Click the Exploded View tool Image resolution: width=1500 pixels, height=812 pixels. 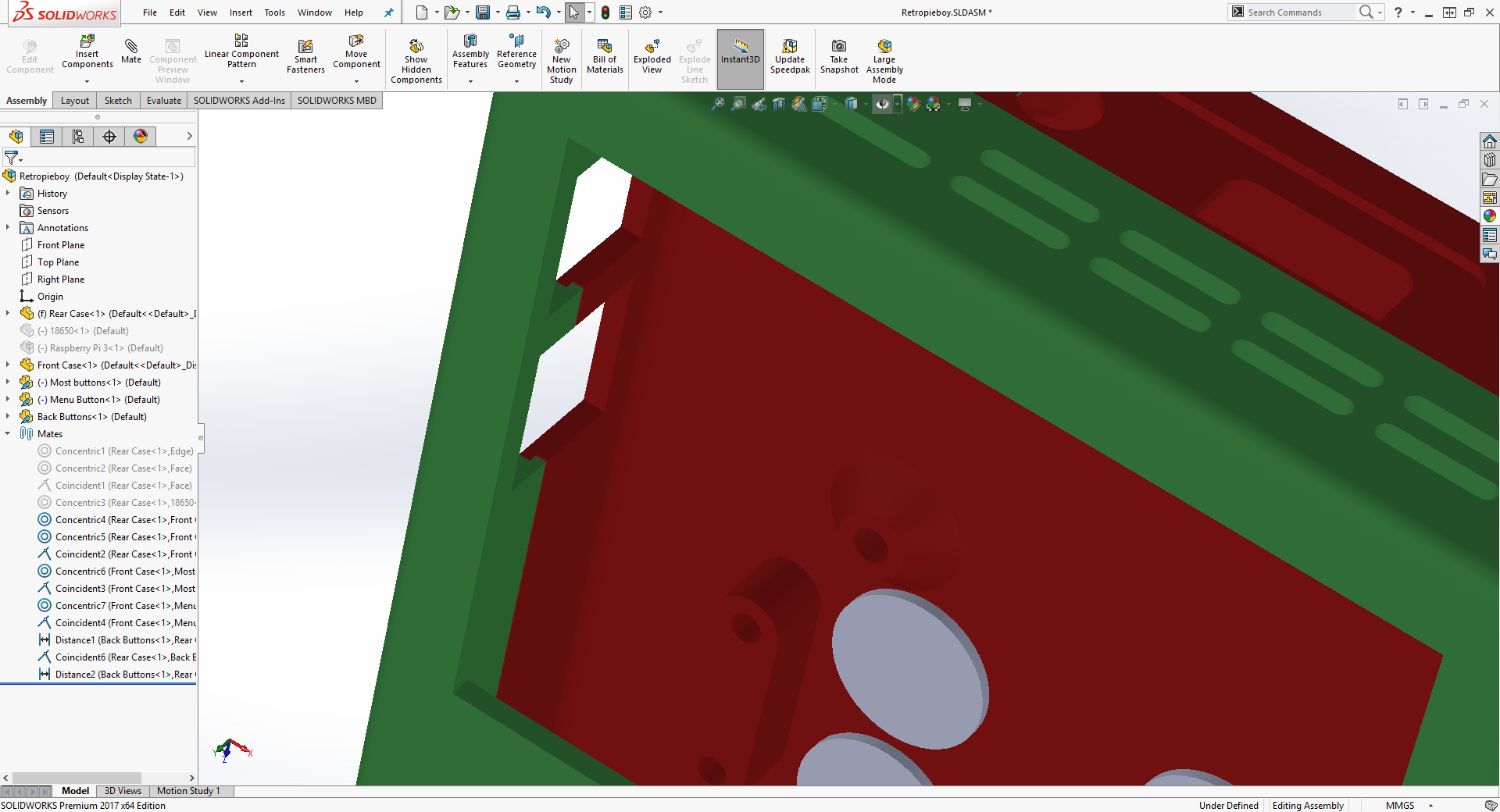point(652,56)
